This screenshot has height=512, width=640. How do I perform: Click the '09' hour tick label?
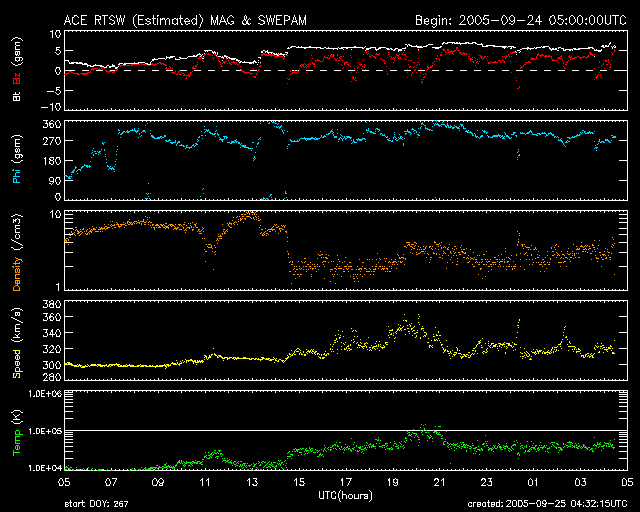tap(158, 482)
